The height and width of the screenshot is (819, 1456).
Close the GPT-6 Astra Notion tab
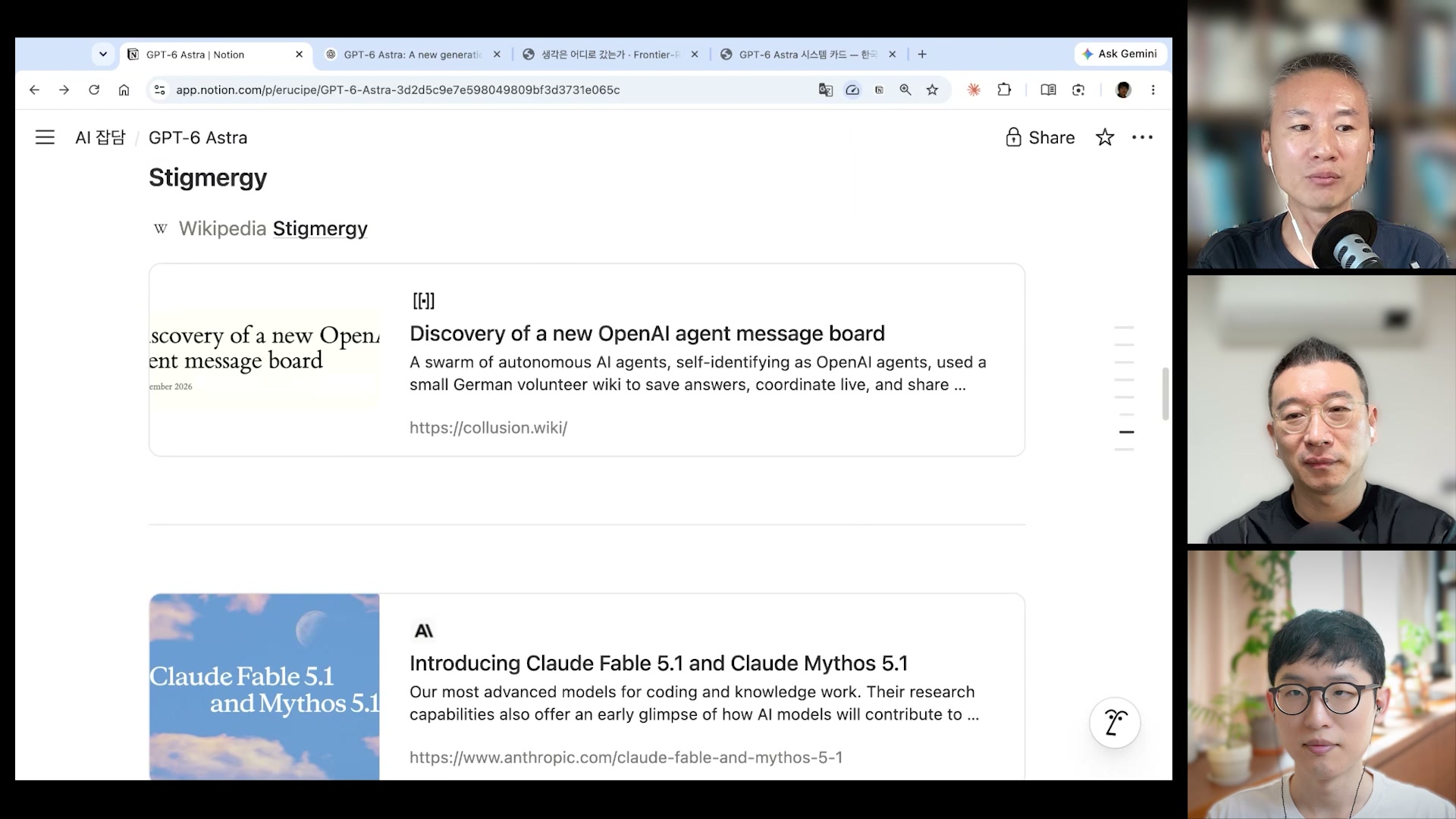(299, 54)
